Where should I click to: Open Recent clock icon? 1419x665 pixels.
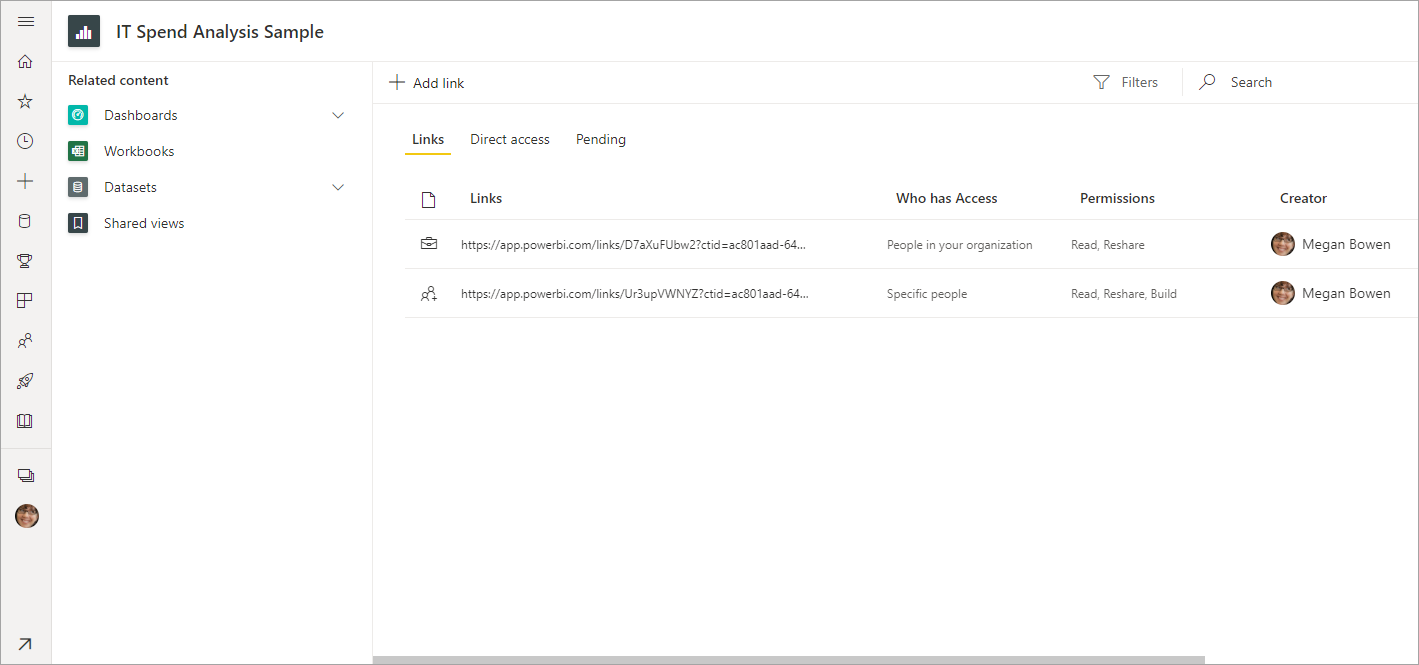(x=26, y=141)
